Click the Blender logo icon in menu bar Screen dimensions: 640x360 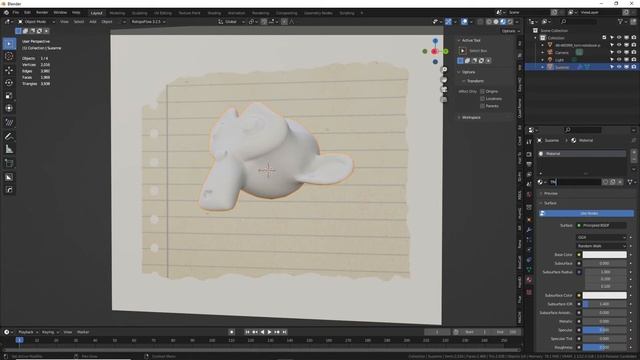6,13
